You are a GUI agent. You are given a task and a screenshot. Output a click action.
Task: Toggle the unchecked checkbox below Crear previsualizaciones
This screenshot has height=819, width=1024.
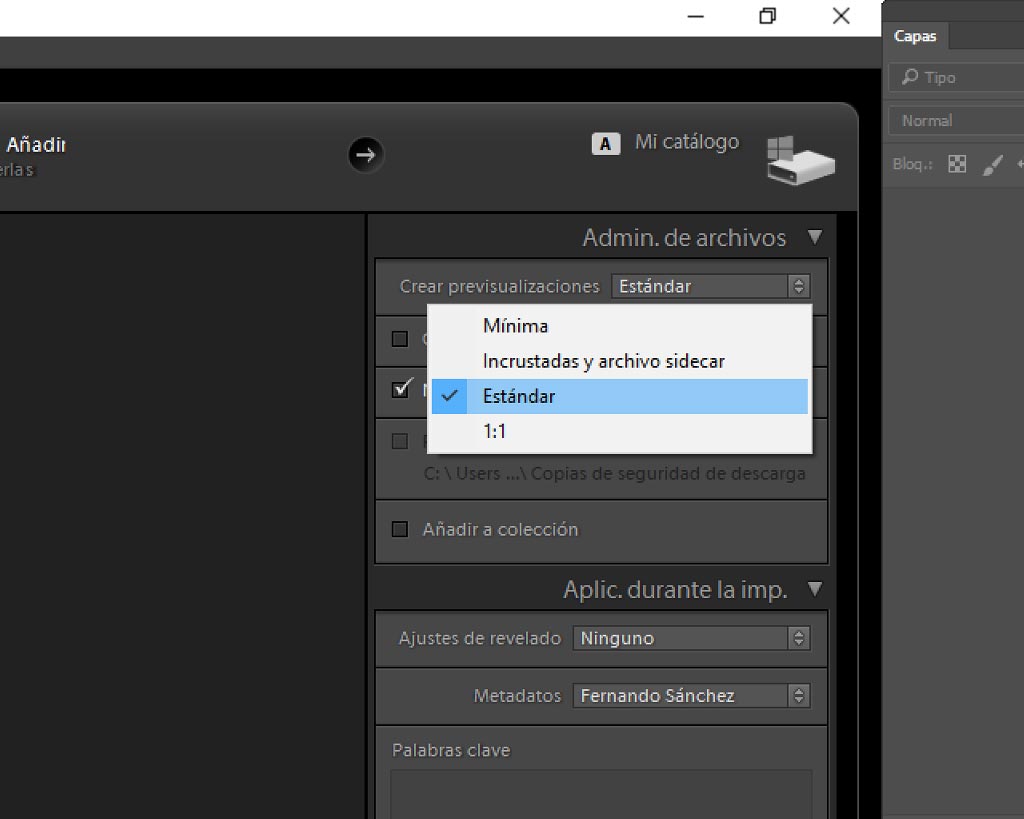pos(400,339)
